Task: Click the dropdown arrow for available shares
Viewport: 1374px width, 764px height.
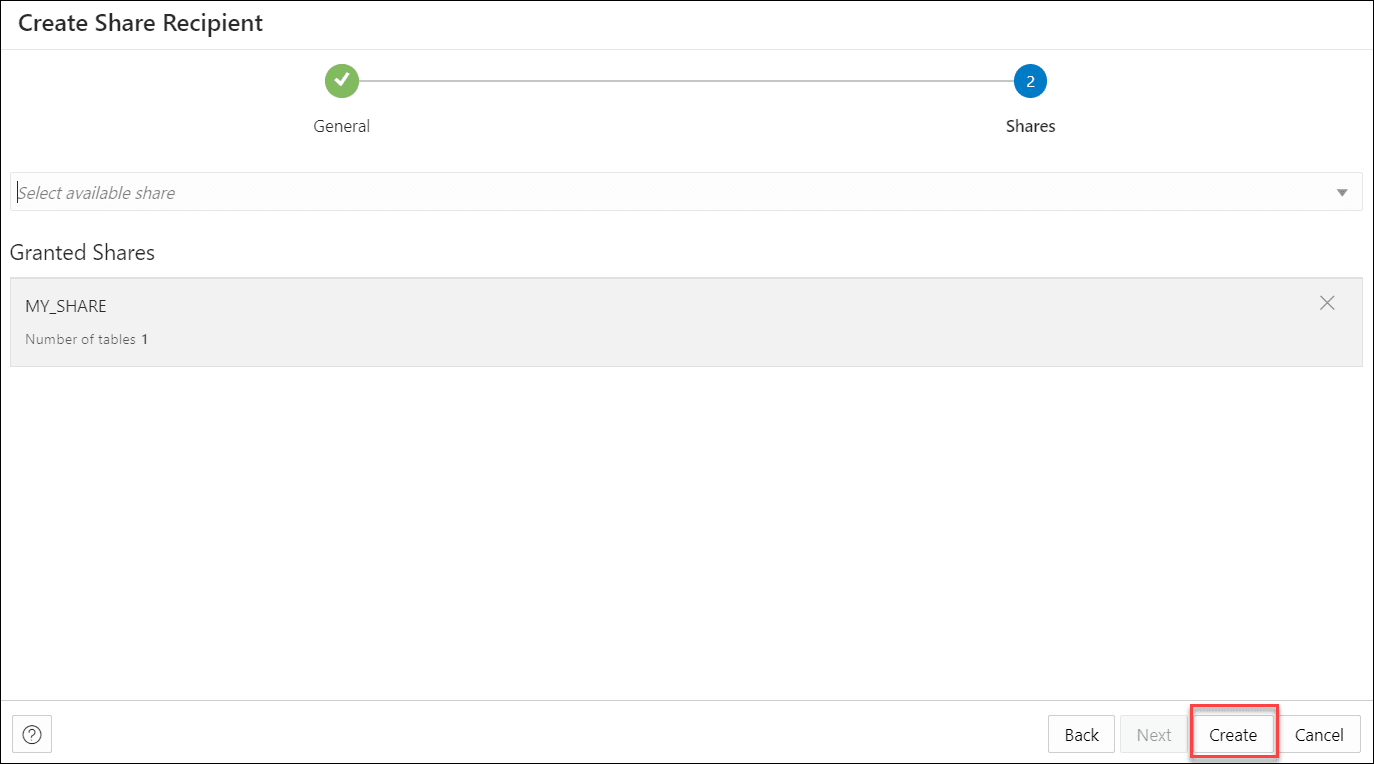Action: pyautogui.click(x=1341, y=191)
